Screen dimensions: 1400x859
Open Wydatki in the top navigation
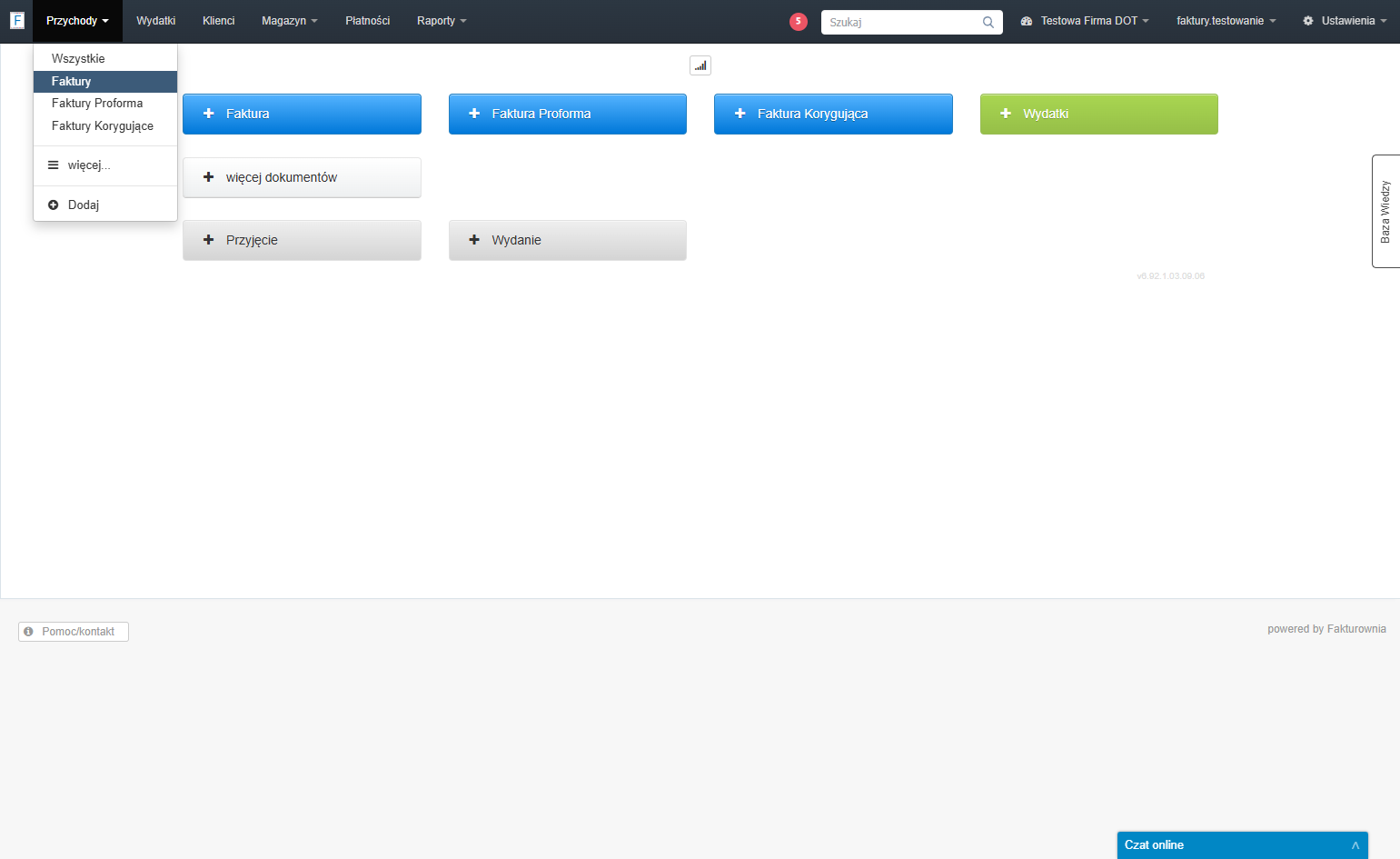click(x=155, y=21)
